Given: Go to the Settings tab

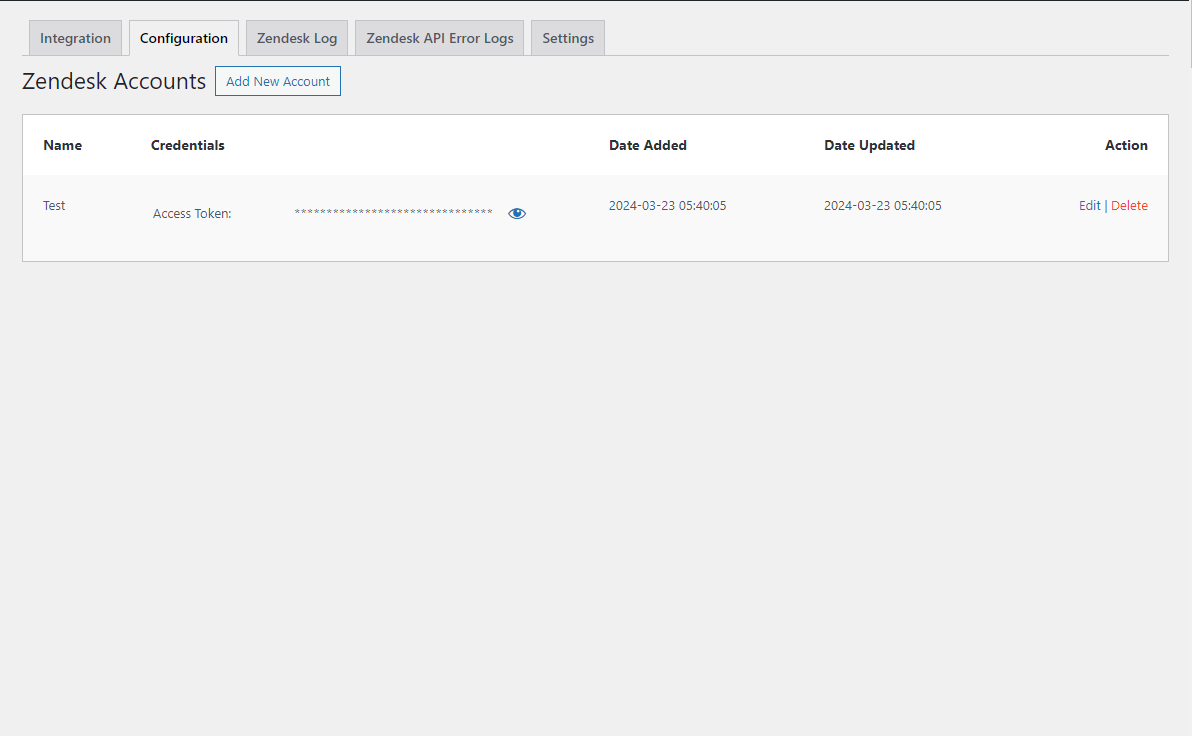Looking at the screenshot, I should pyautogui.click(x=568, y=38).
